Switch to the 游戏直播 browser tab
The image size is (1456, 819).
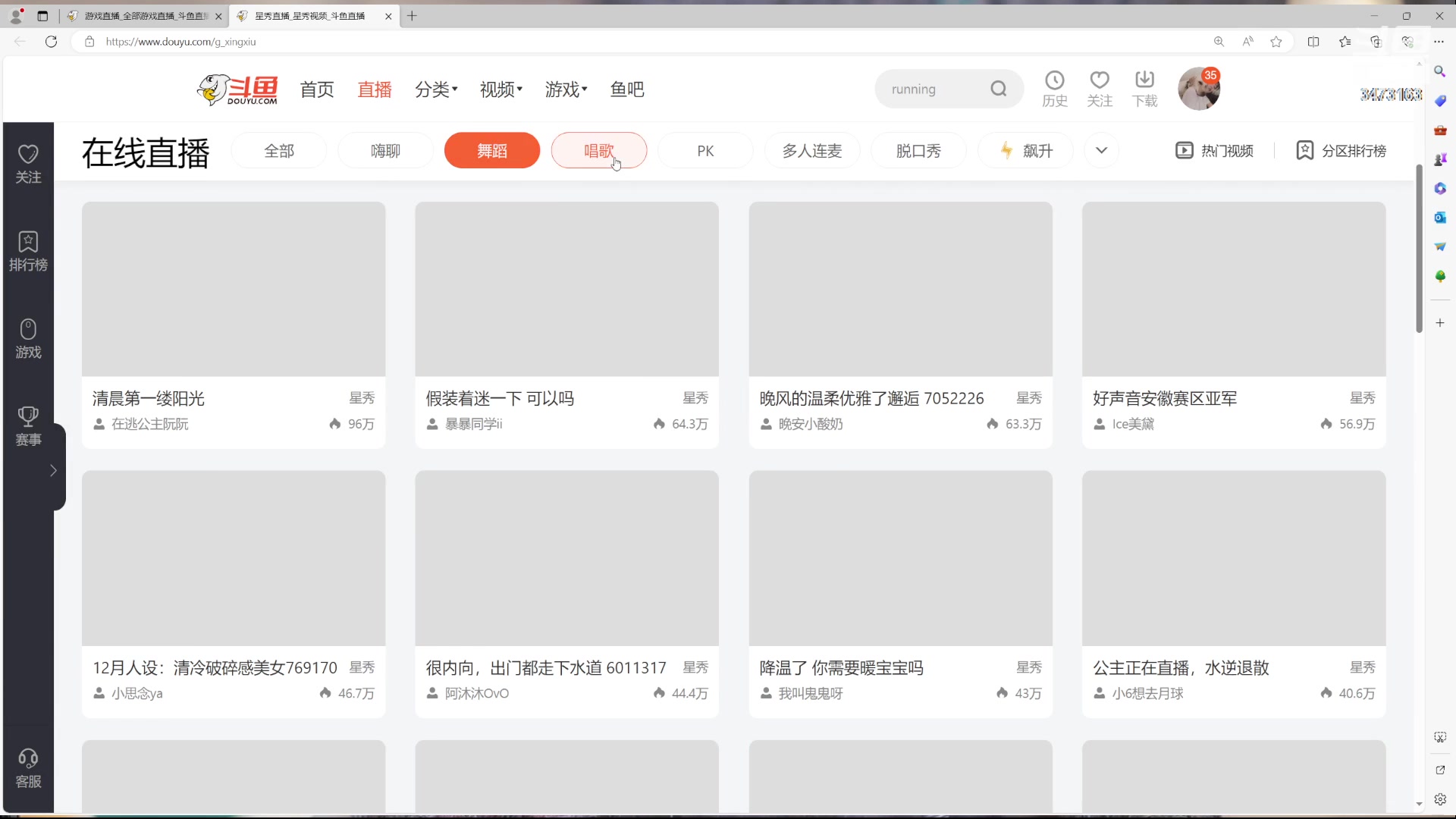143,16
